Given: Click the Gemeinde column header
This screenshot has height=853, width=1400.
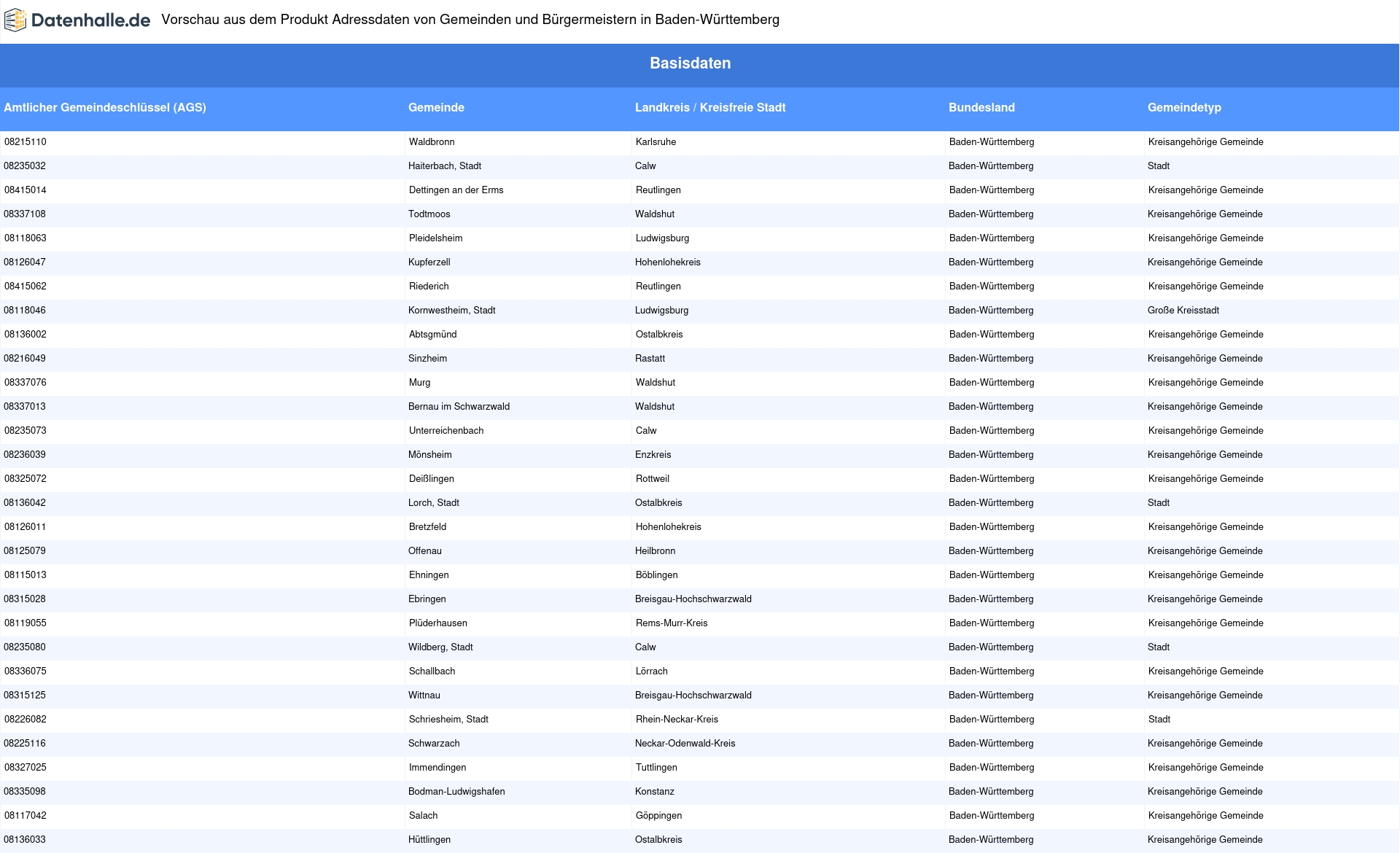Looking at the screenshot, I should (436, 107).
